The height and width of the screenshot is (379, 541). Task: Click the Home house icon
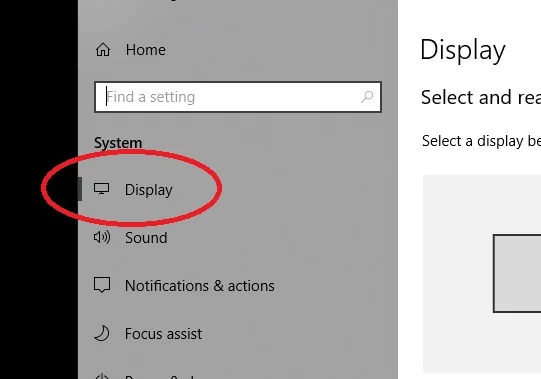click(103, 50)
